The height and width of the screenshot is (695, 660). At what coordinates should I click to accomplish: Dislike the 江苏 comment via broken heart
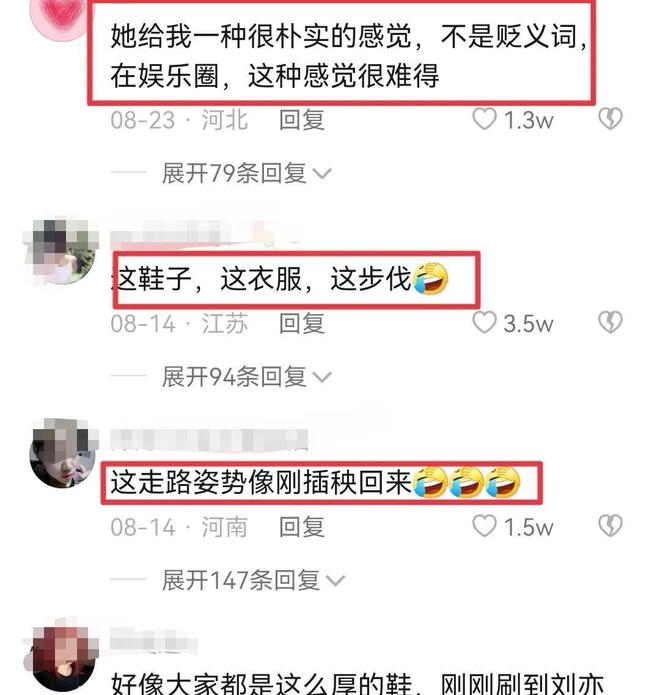click(x=610, y=322)
